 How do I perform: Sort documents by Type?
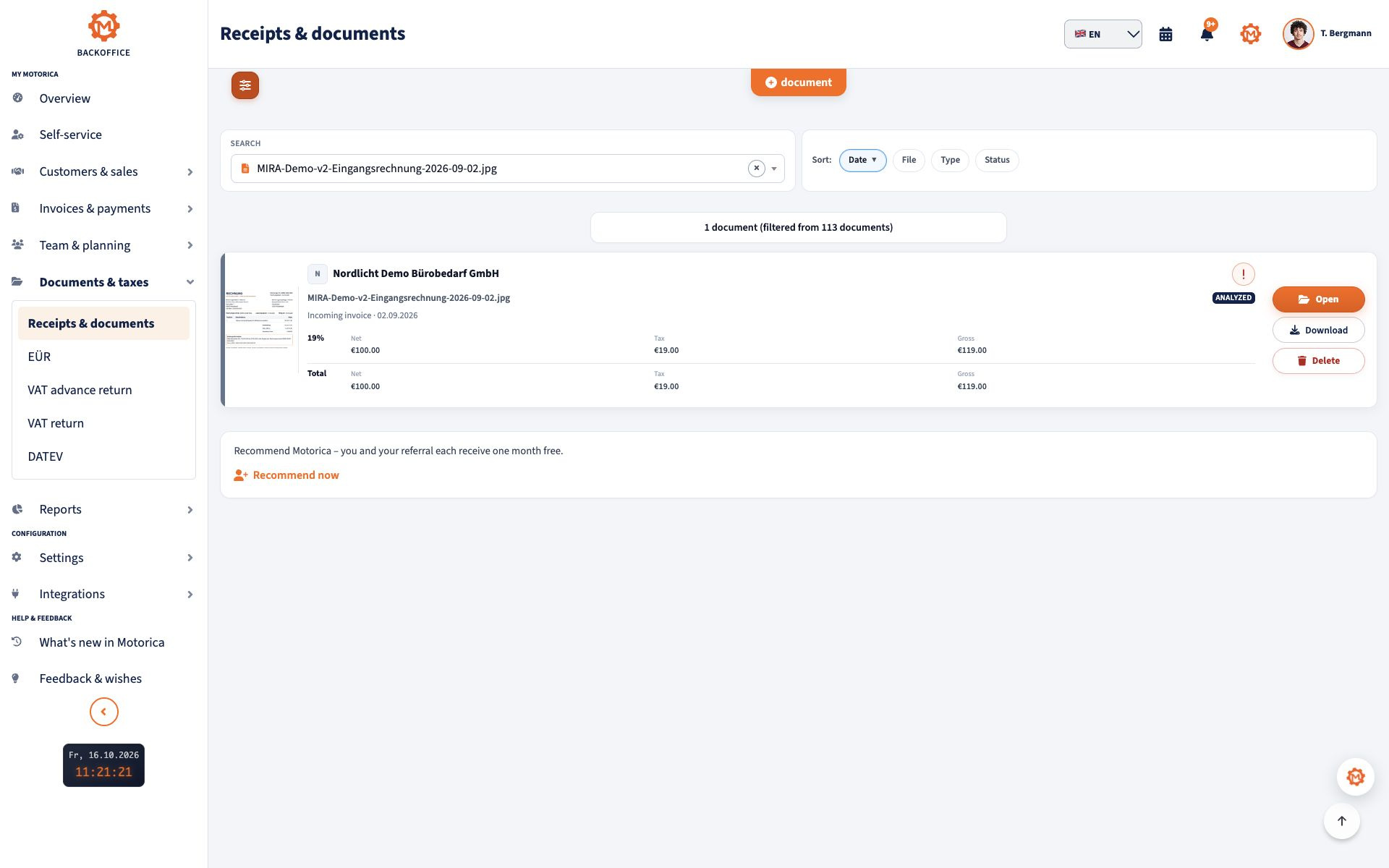point(950,160)
